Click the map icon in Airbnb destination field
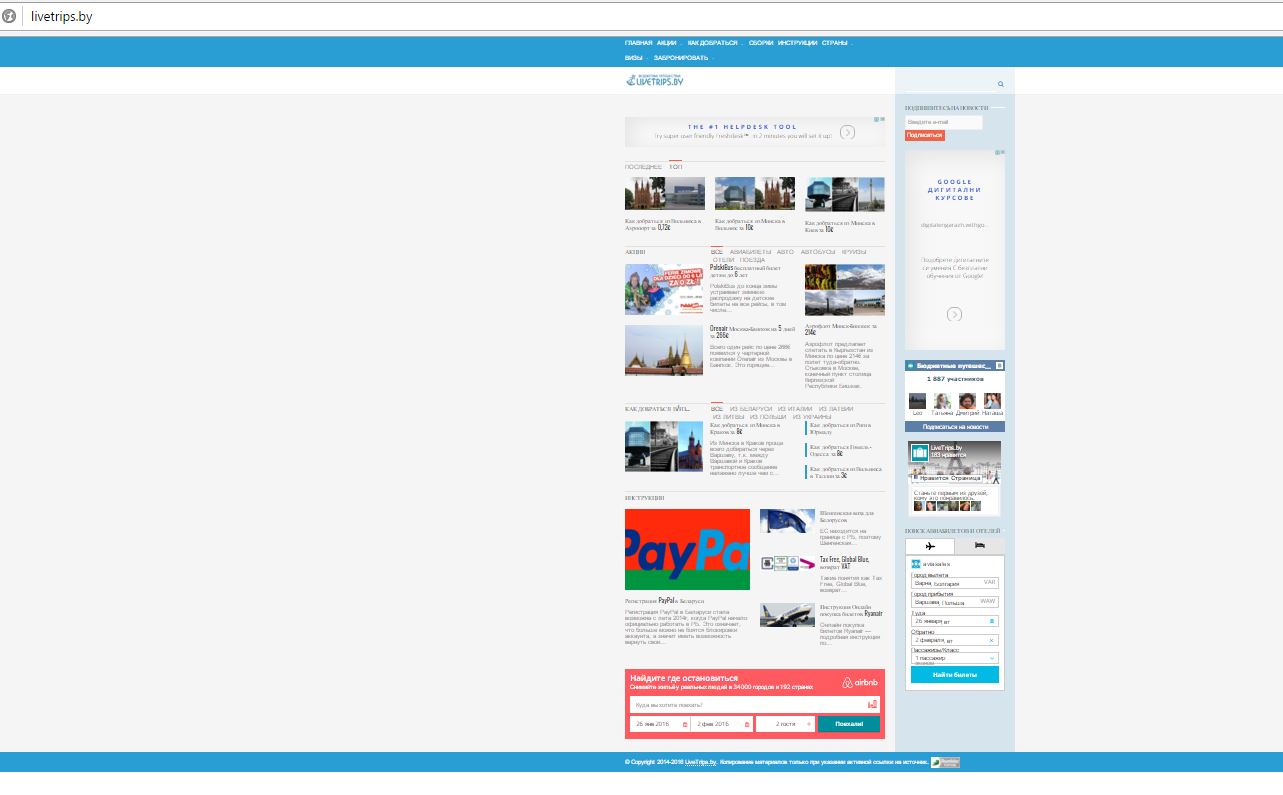This screenshot has width=1283, height=795. coord(872,705)
